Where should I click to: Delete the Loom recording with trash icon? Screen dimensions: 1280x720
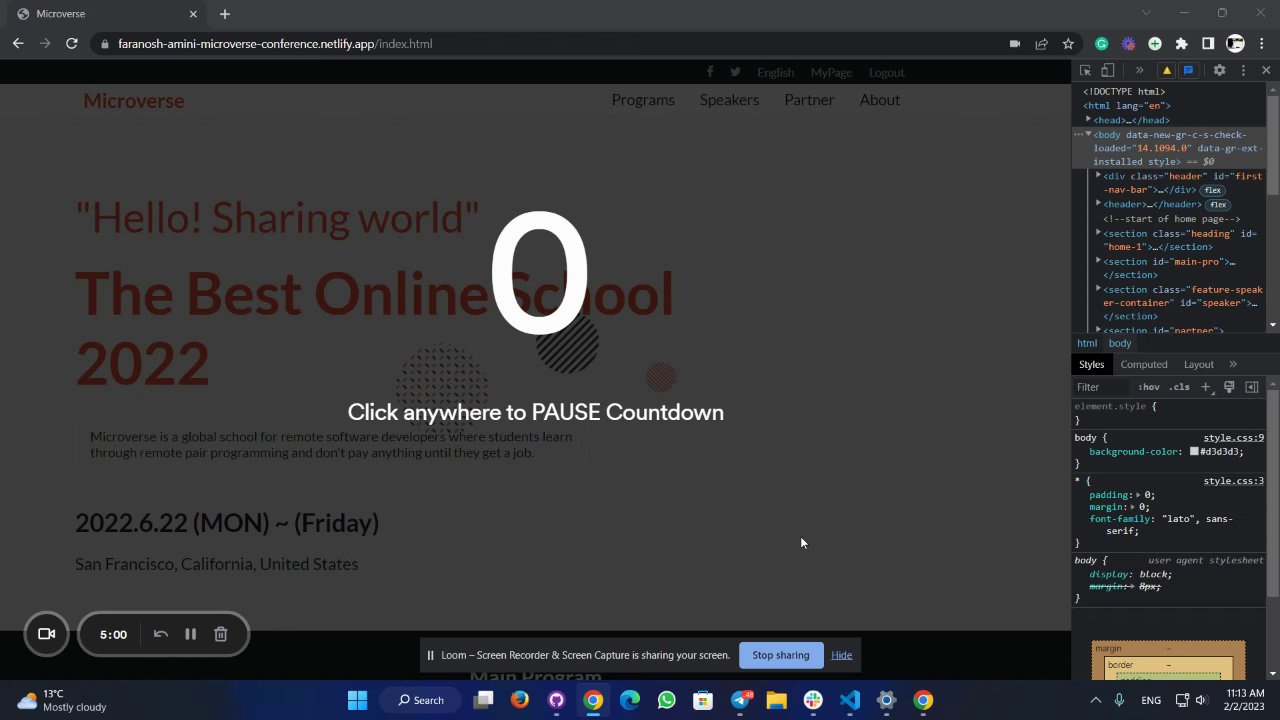pyautogui.click(x=221, y=634)
